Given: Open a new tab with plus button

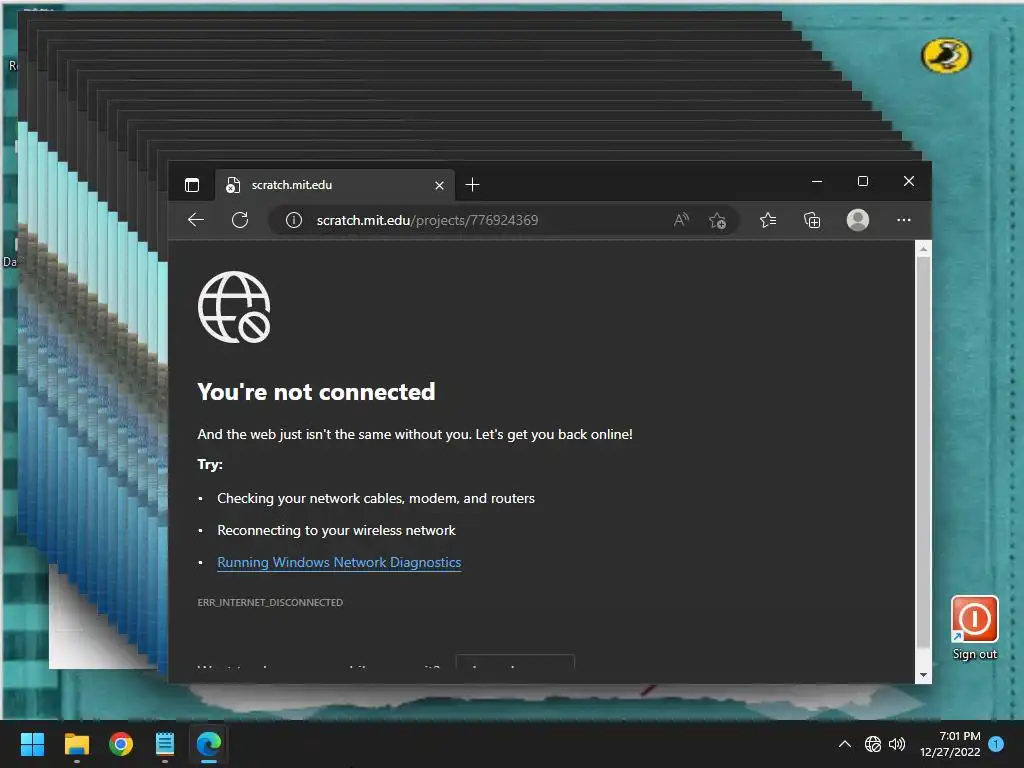Looking at the screenshot, I should click(x=472, y=185).
